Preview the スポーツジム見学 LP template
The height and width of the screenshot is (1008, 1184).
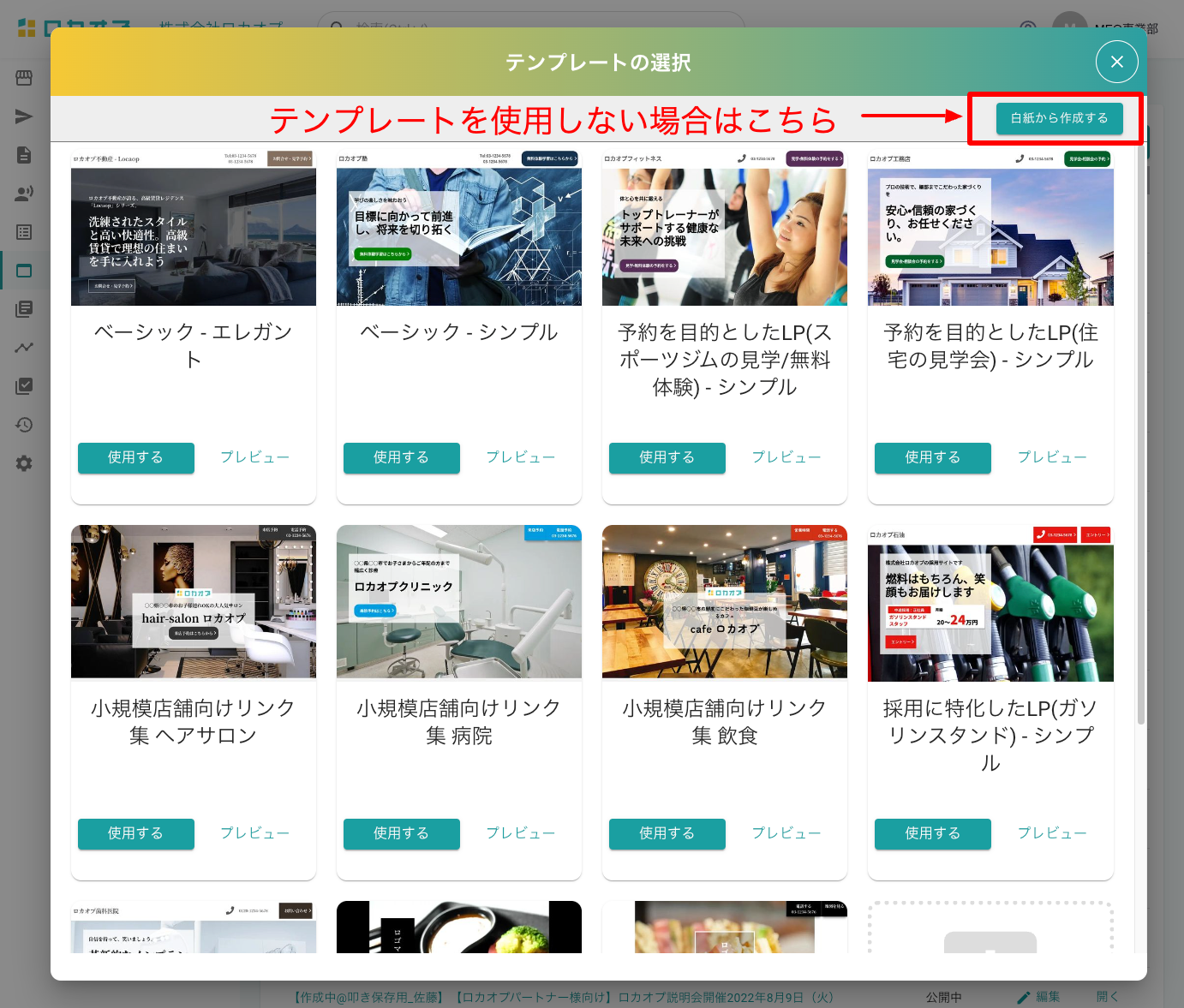click(786, 457)
